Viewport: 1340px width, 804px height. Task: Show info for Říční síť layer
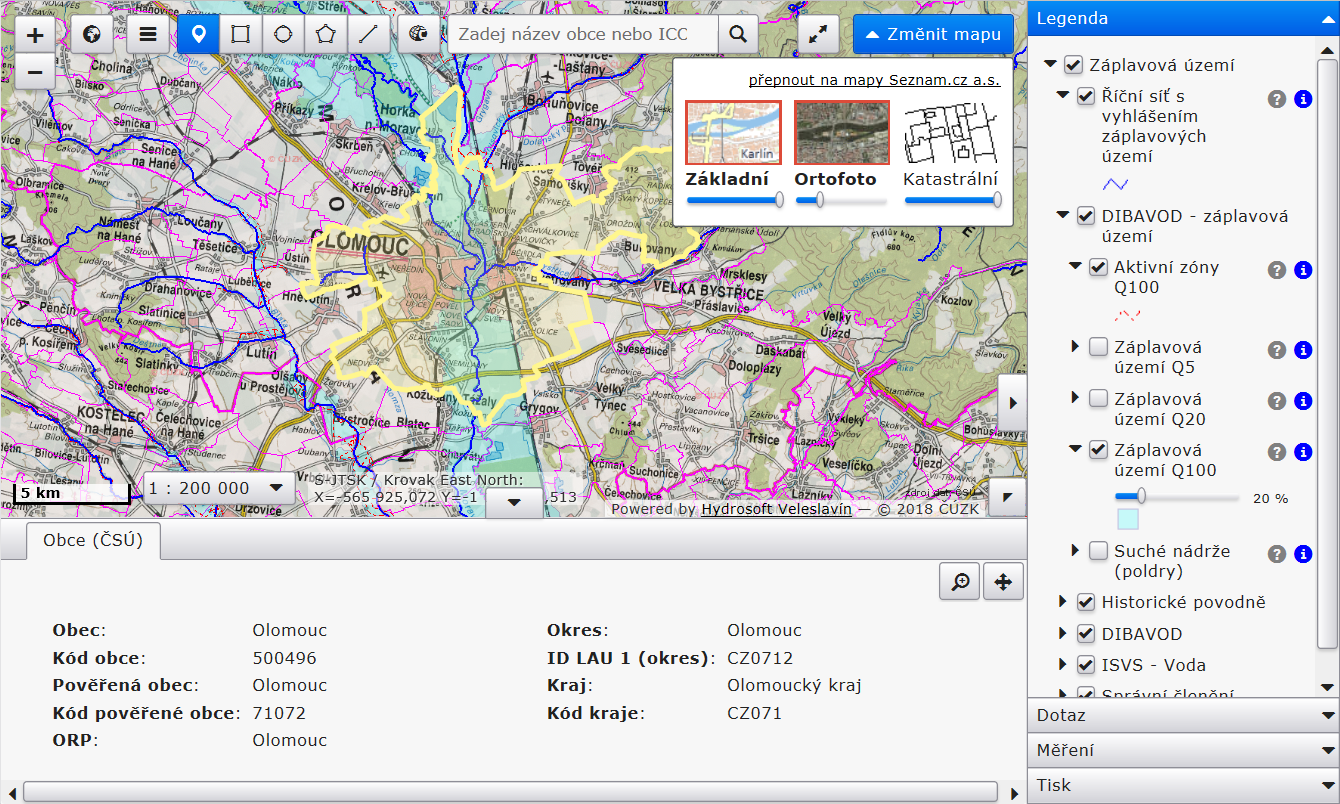click(x=1303, y=99)
